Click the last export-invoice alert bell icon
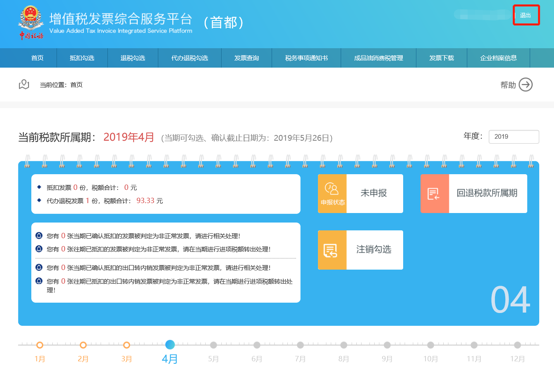Viewport: 554px width, 374px height. pos(39,281)
